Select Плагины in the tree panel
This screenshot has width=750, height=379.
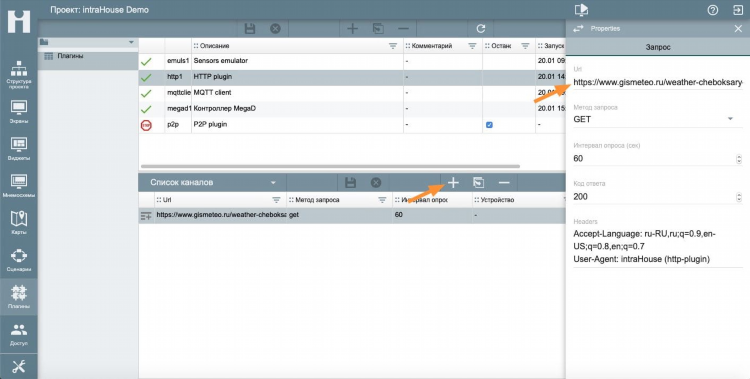[70, 56]
